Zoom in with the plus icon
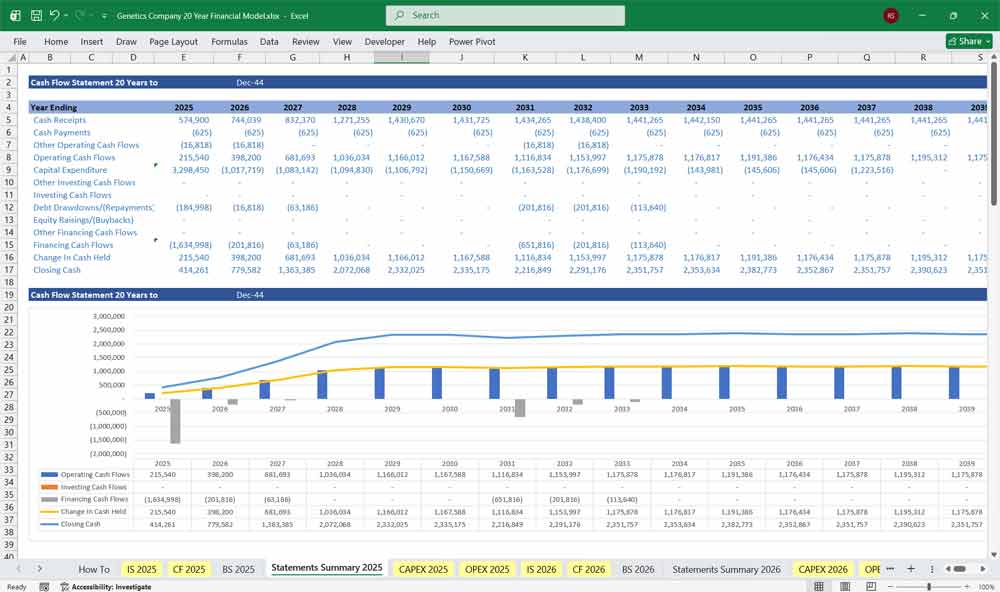The width and height of the screenshot is (1000, 592). tap(966, 586)
